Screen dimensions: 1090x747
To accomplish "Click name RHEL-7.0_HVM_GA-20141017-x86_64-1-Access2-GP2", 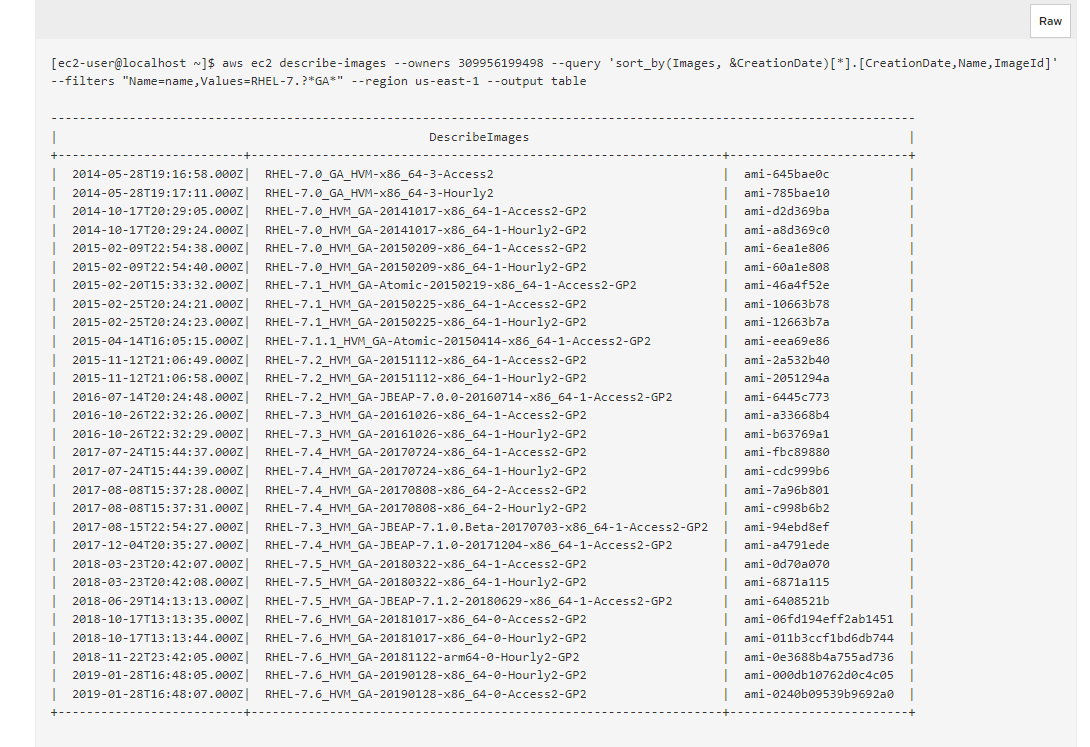I will click(425, 211).
